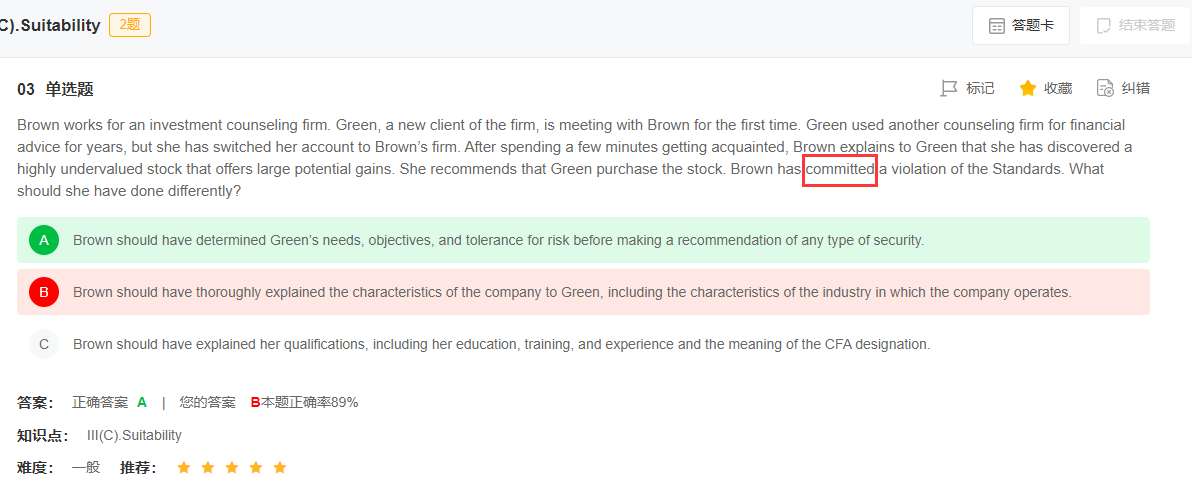Click the end quiz icon
This screenshot has width=1192, height=490.
coord(1104,26)
